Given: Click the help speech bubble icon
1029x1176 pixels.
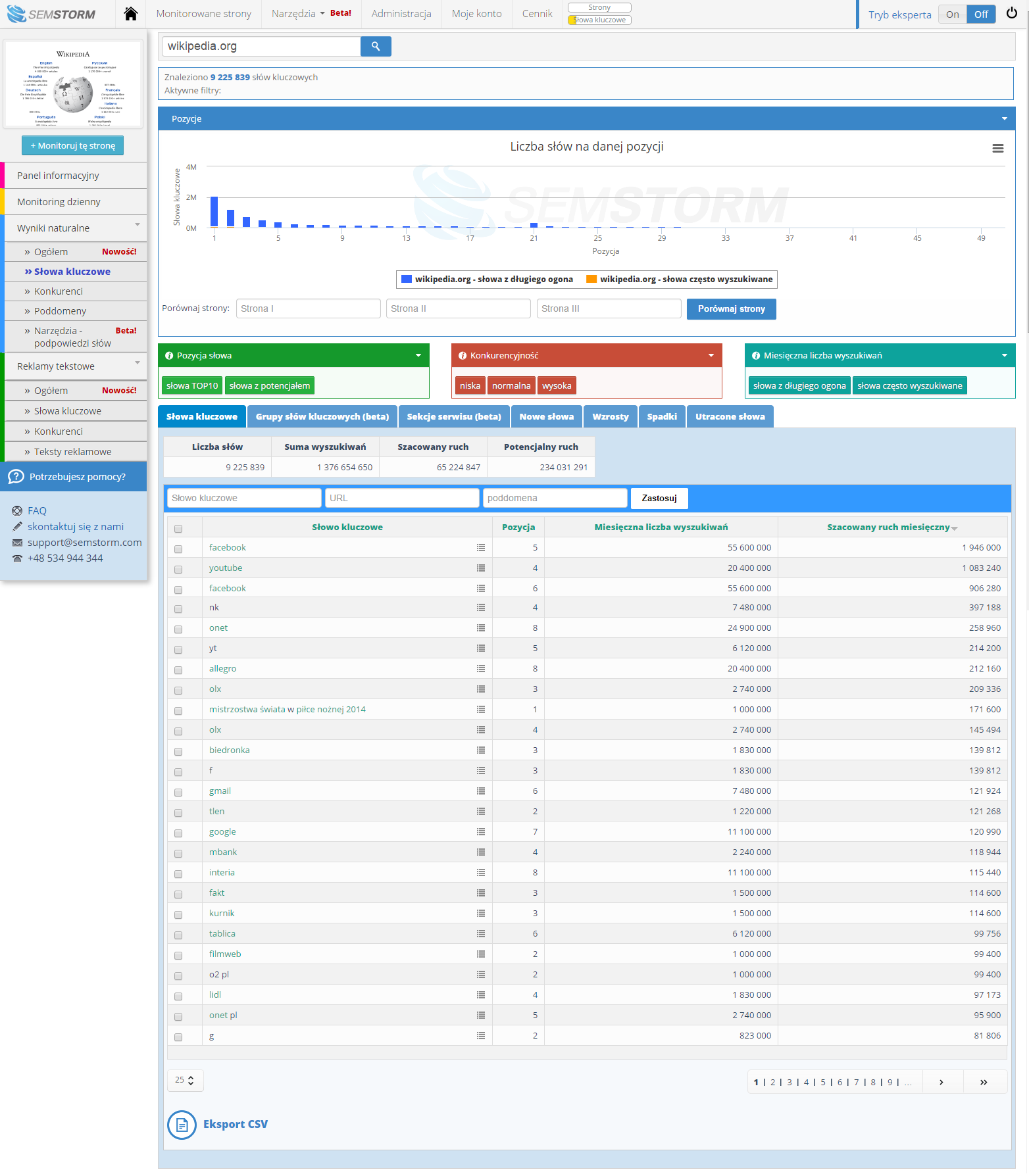Looking at the screenshot, I should (x=16, y=477).
